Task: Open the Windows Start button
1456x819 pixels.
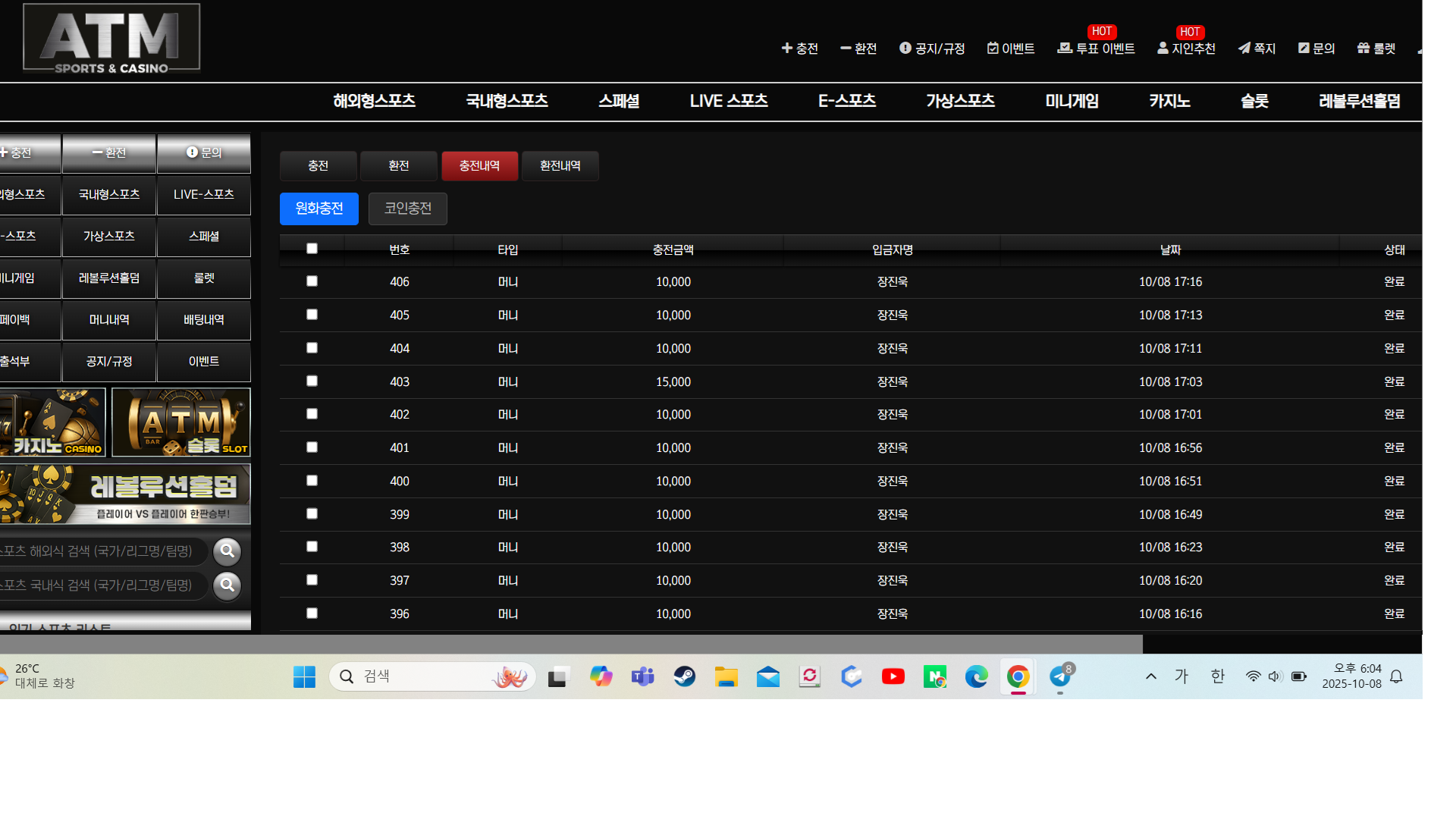Action: coord(304,676)
